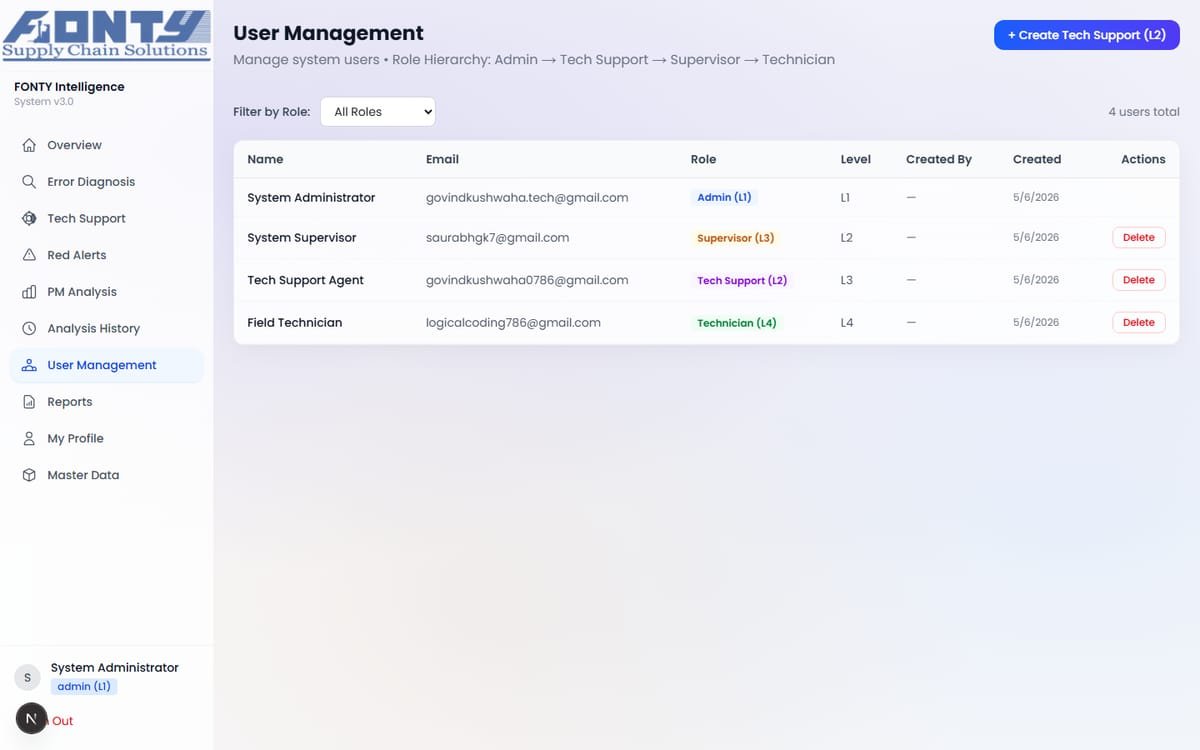Click the Technician (L4) role badge
This screenshot has height=750, width=1200.
pyautogui.click(x=737, y=323)
